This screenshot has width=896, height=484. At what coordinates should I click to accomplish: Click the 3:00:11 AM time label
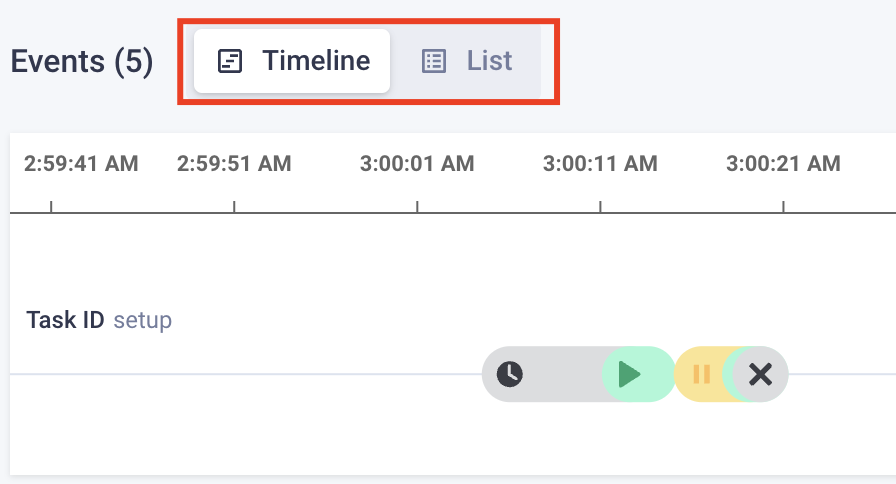[x=600, y=163]
